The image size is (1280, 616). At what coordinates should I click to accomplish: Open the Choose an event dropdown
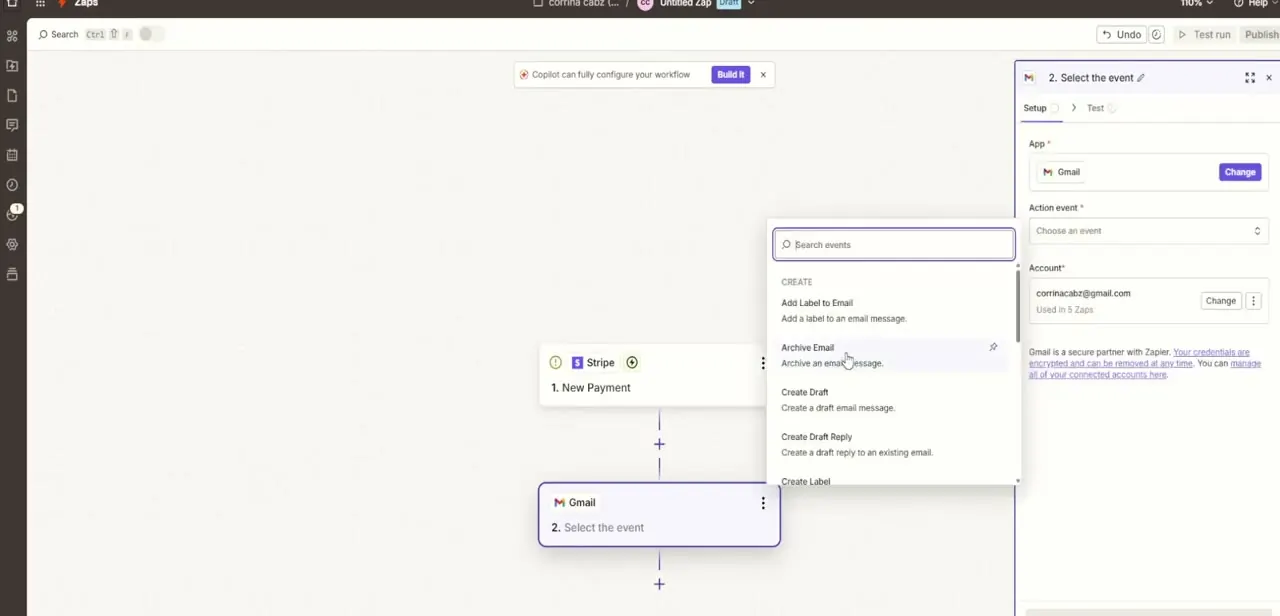[x=1148, y=231]
